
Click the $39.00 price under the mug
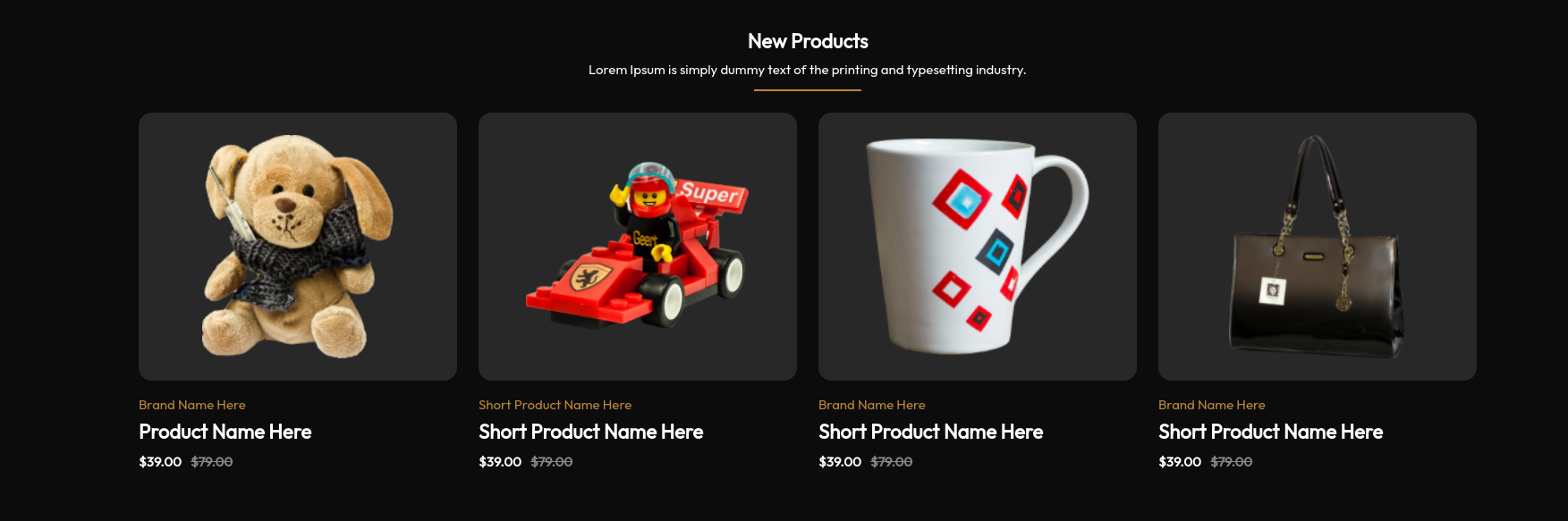[x=840, y=462]
